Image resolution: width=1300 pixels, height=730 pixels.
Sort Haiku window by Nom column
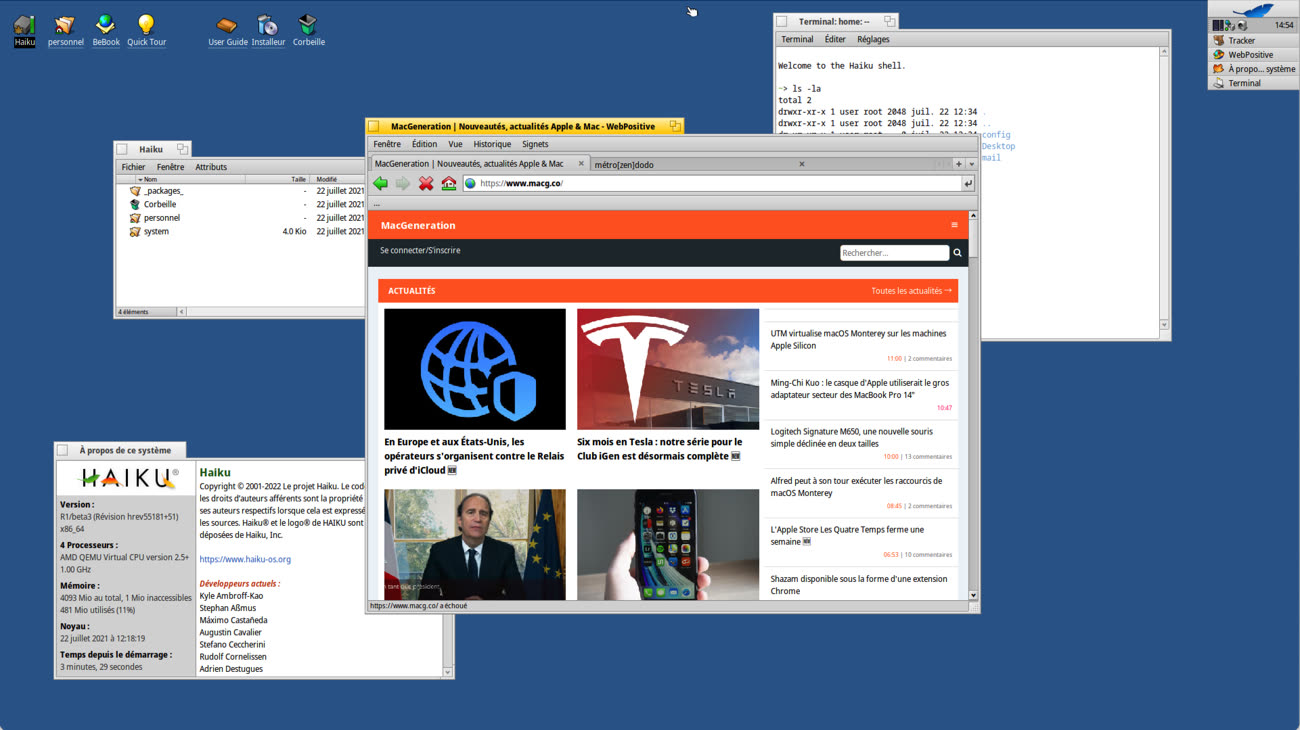pyautogui.click(x=190, y=179)
